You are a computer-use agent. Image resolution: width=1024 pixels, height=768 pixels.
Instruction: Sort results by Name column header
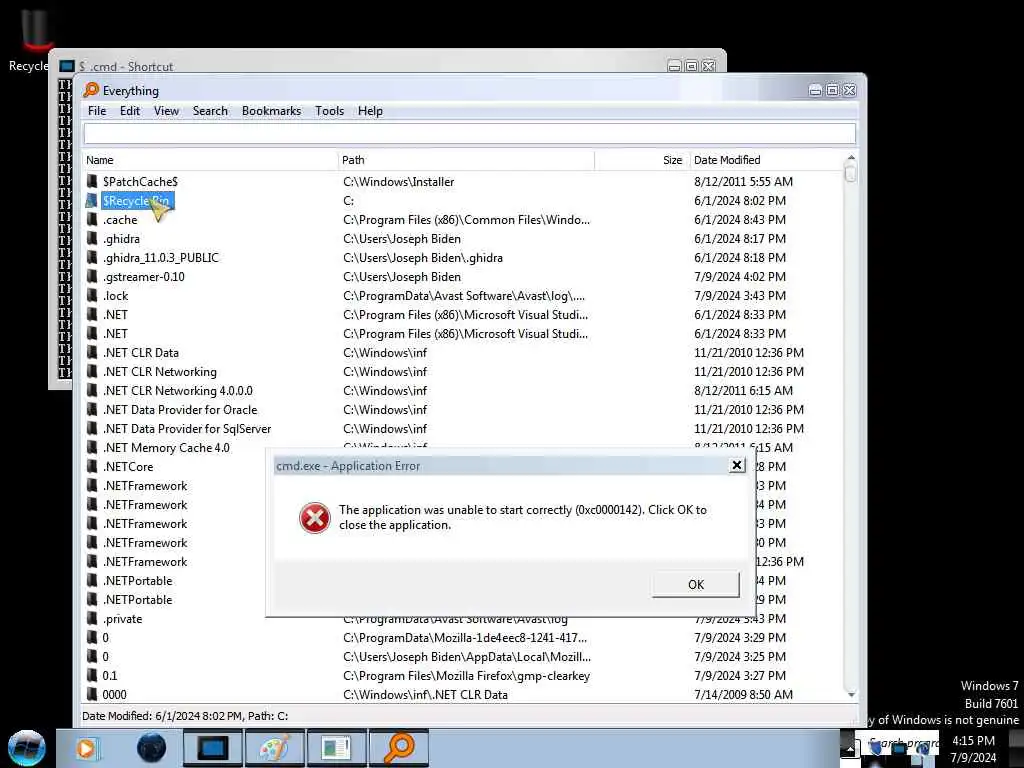coord(210,160)
